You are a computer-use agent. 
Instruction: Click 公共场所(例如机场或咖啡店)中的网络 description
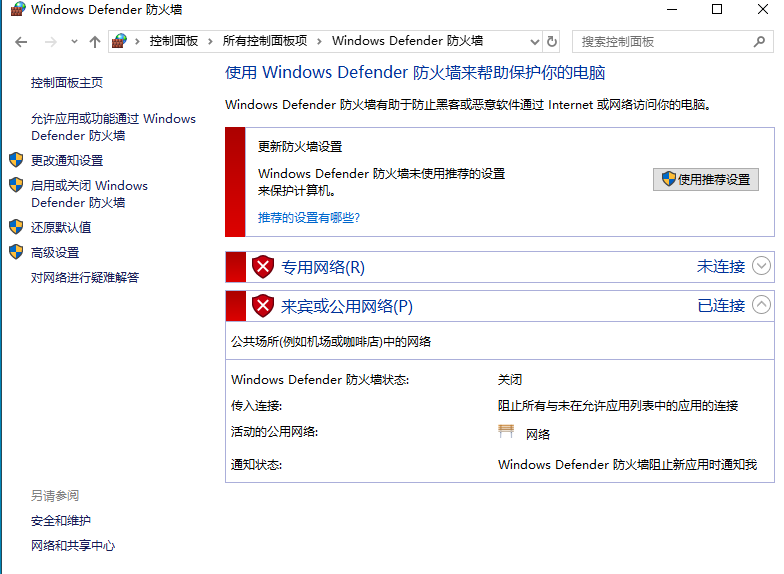click(331, 342)
